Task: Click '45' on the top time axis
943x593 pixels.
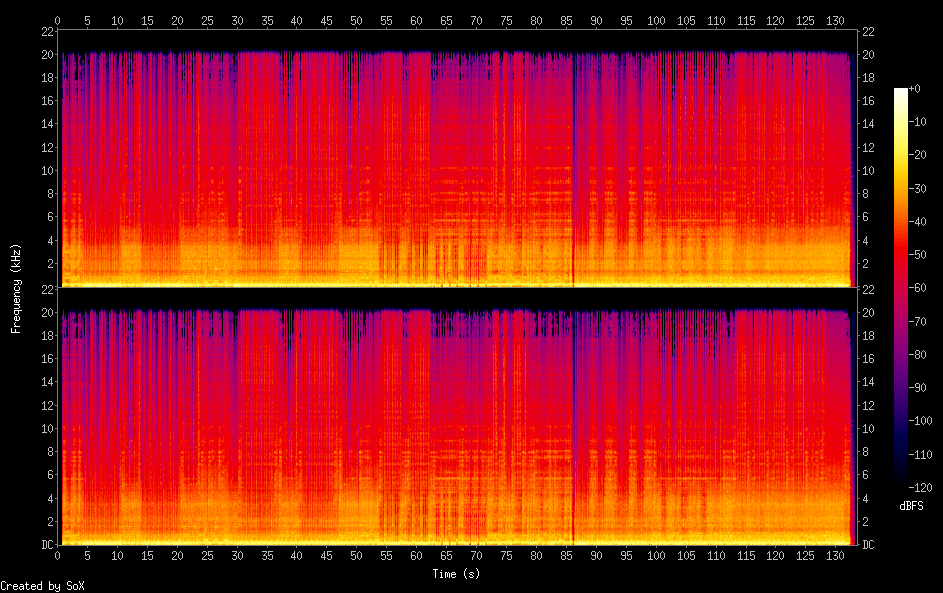Action: click(327, 20)
